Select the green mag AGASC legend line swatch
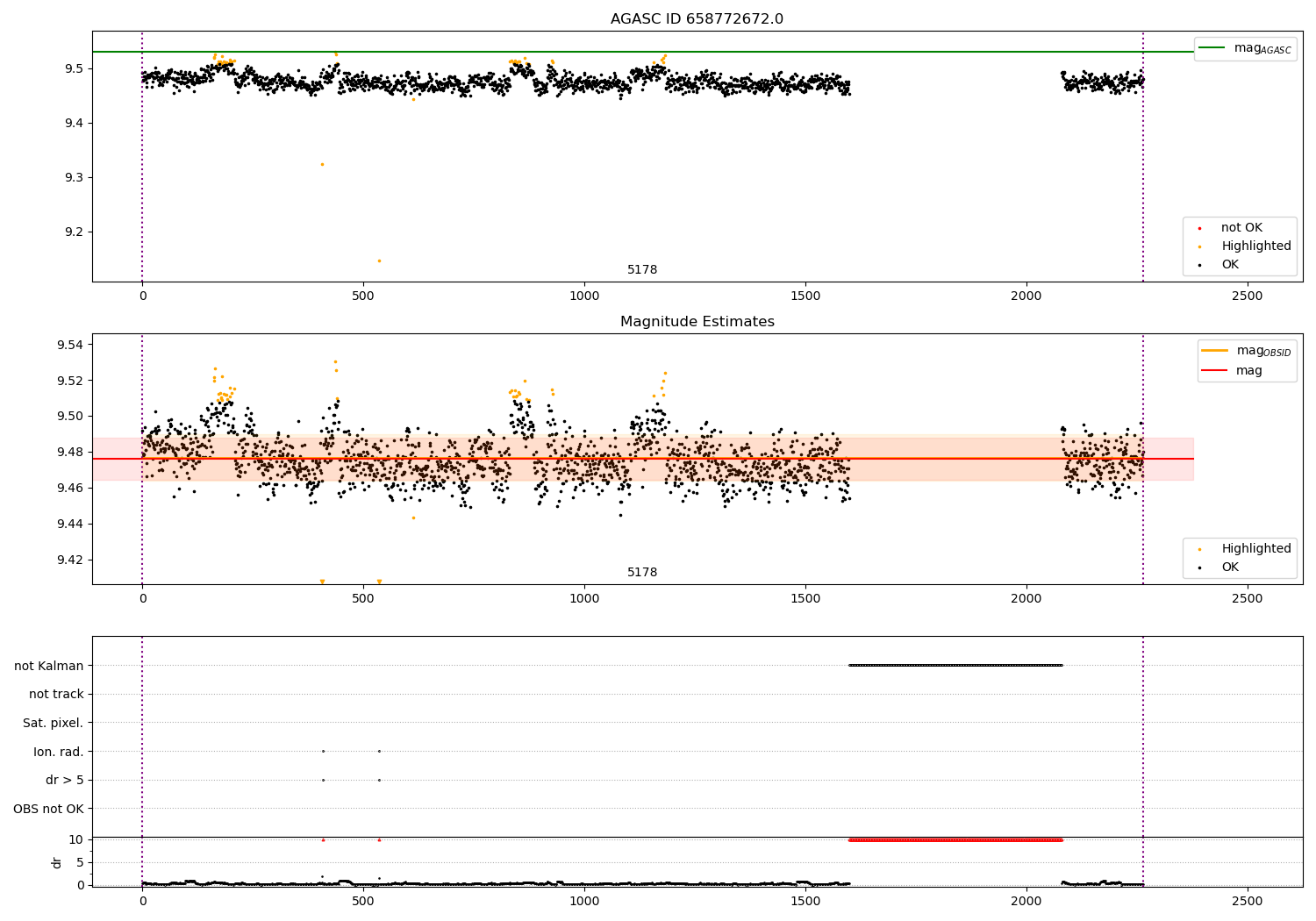This screenshot has height=921, width=1316. [1212, 48]
